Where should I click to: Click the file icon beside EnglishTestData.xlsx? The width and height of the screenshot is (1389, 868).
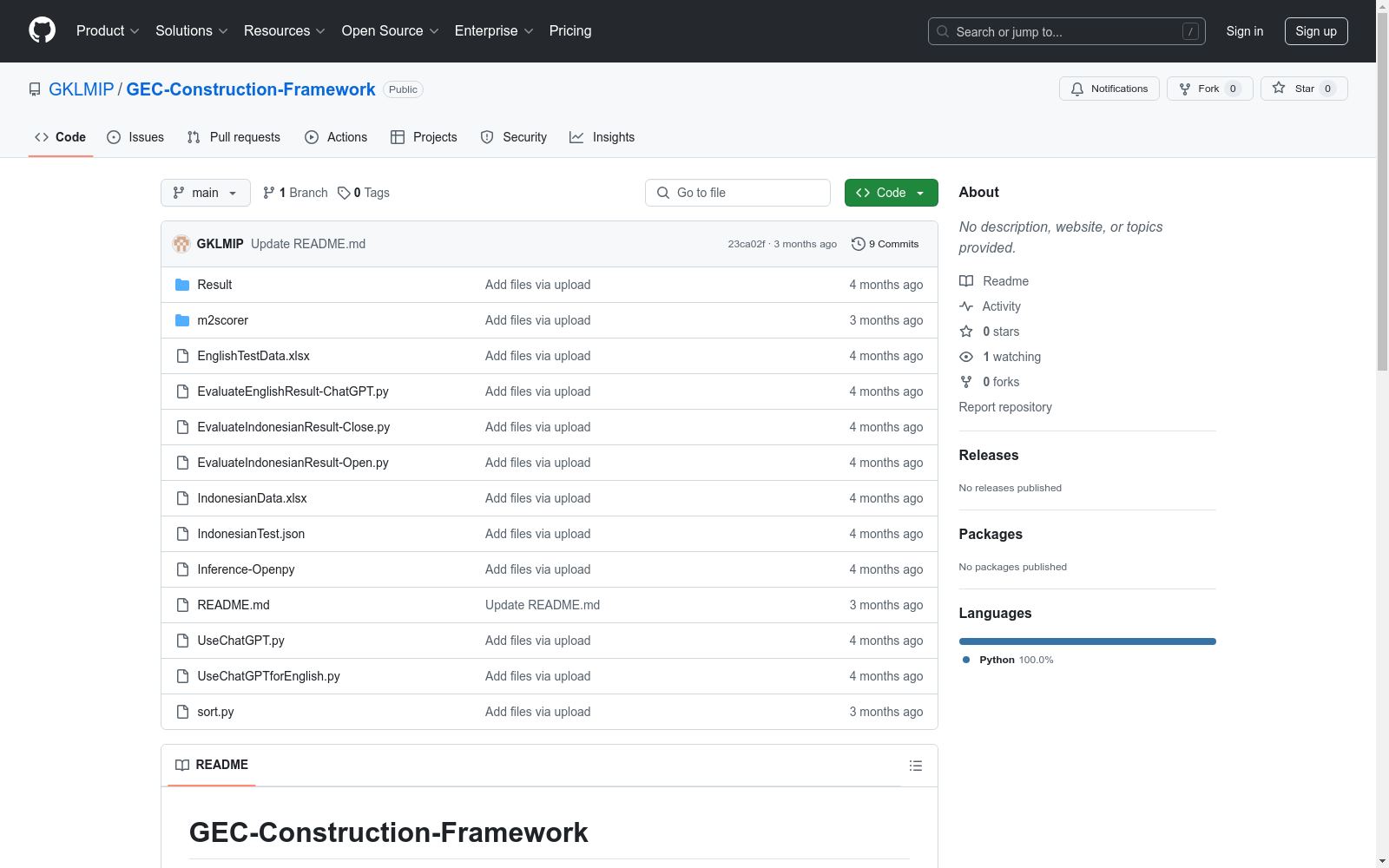pos(182,356)
